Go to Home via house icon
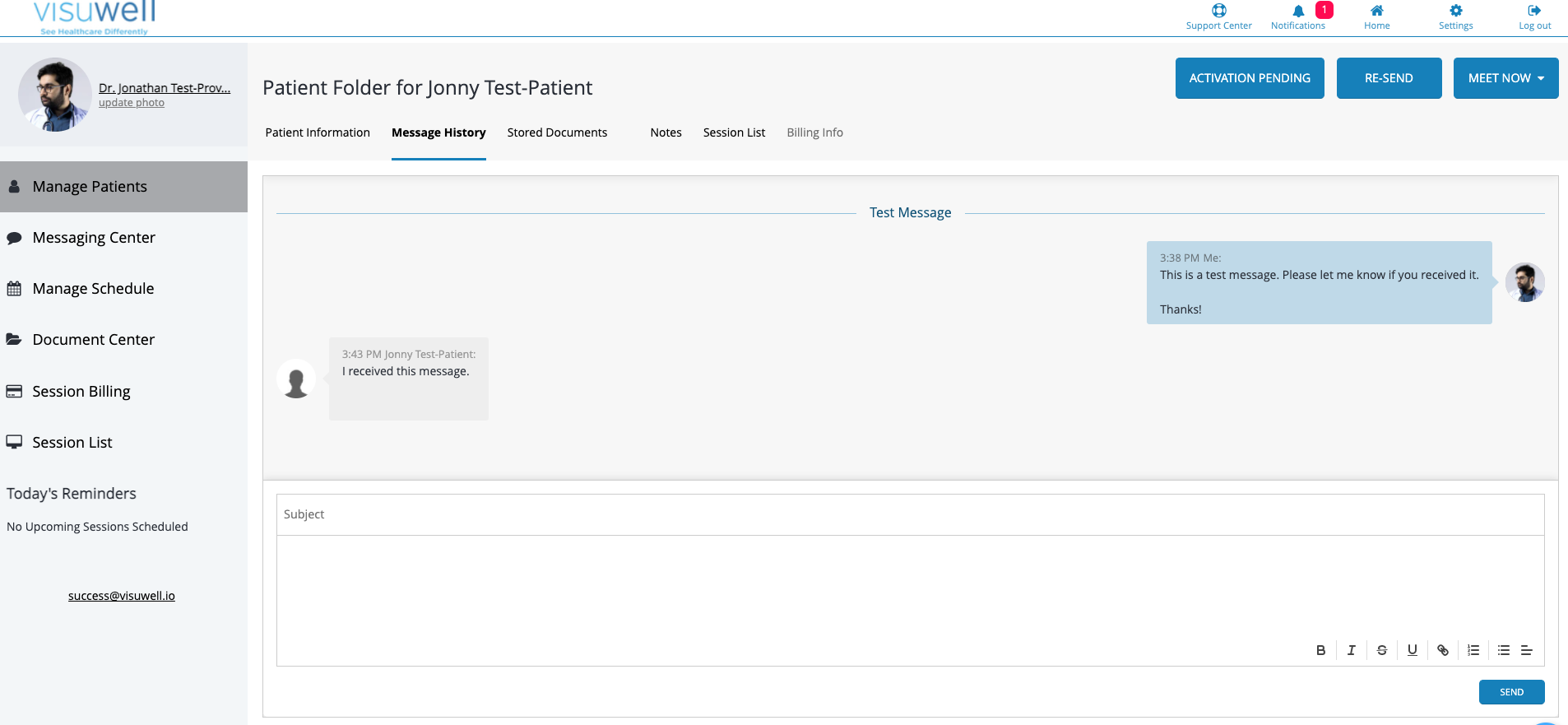 coord(1376,12)
